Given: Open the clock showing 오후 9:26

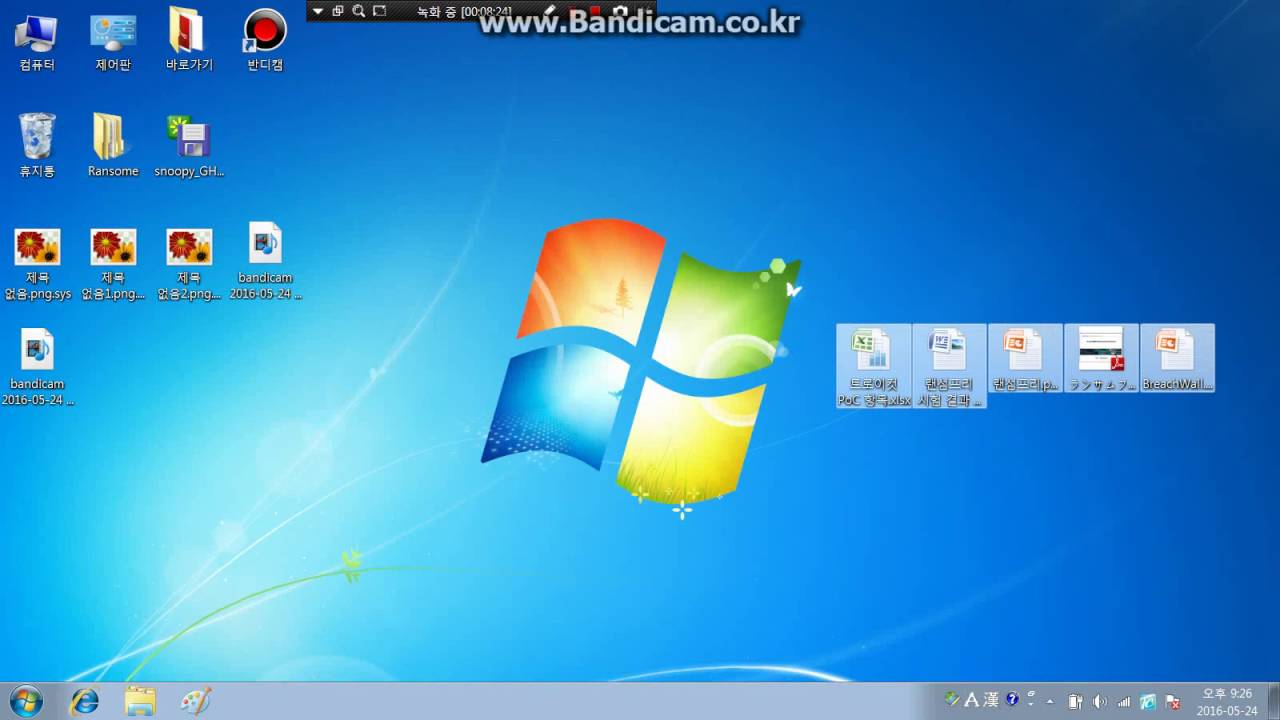Looking at the screenshot, I should pyautogui.click(x=1227, y=702).
